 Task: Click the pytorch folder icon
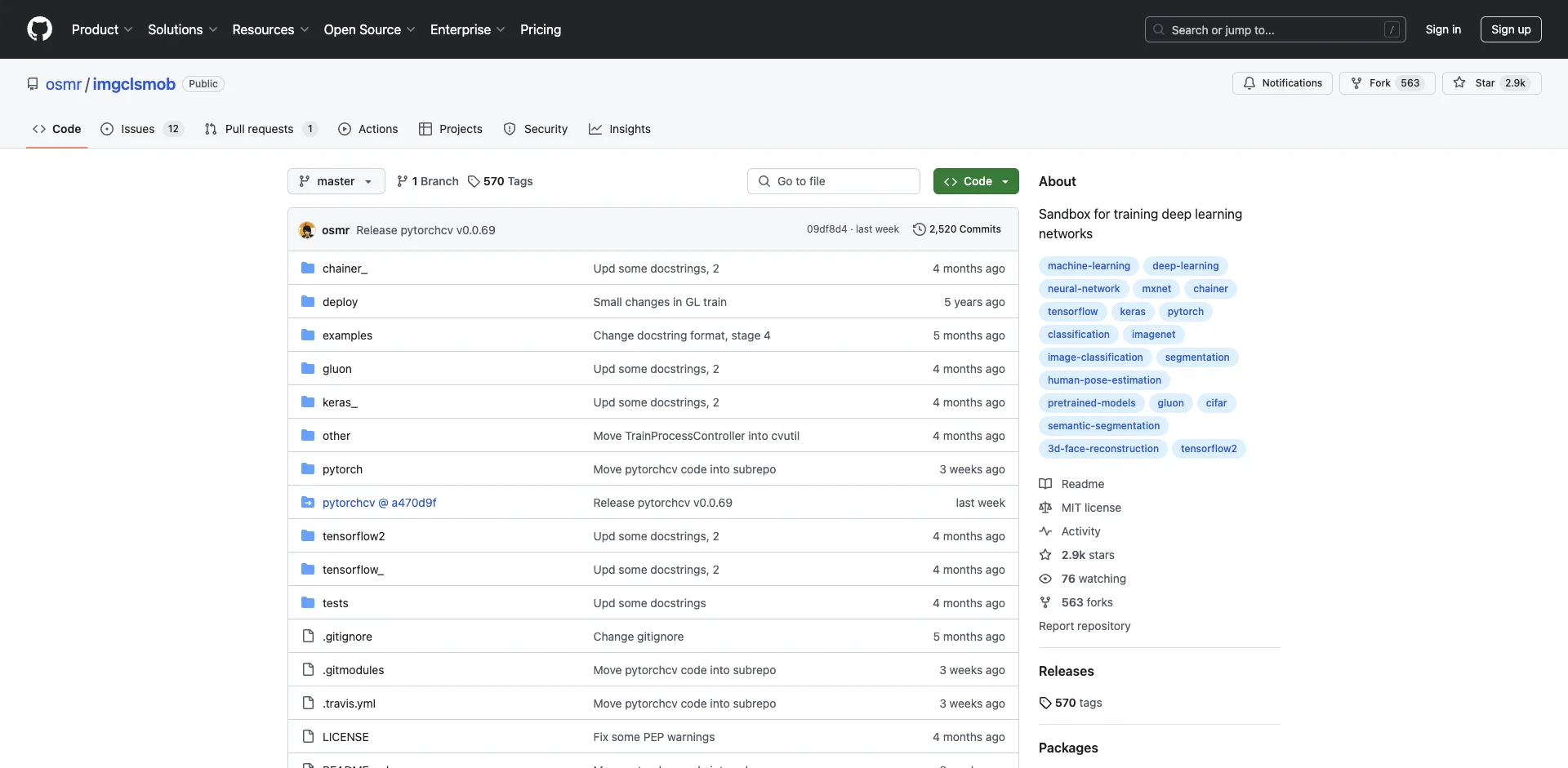[x=308, y=468]
